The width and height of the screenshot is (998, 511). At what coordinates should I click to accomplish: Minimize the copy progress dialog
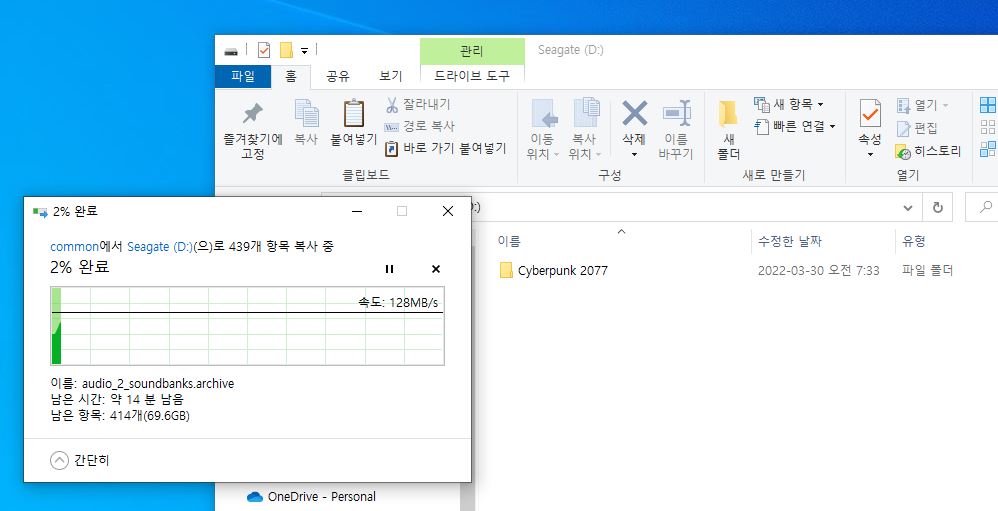click(x=356, y=211)
